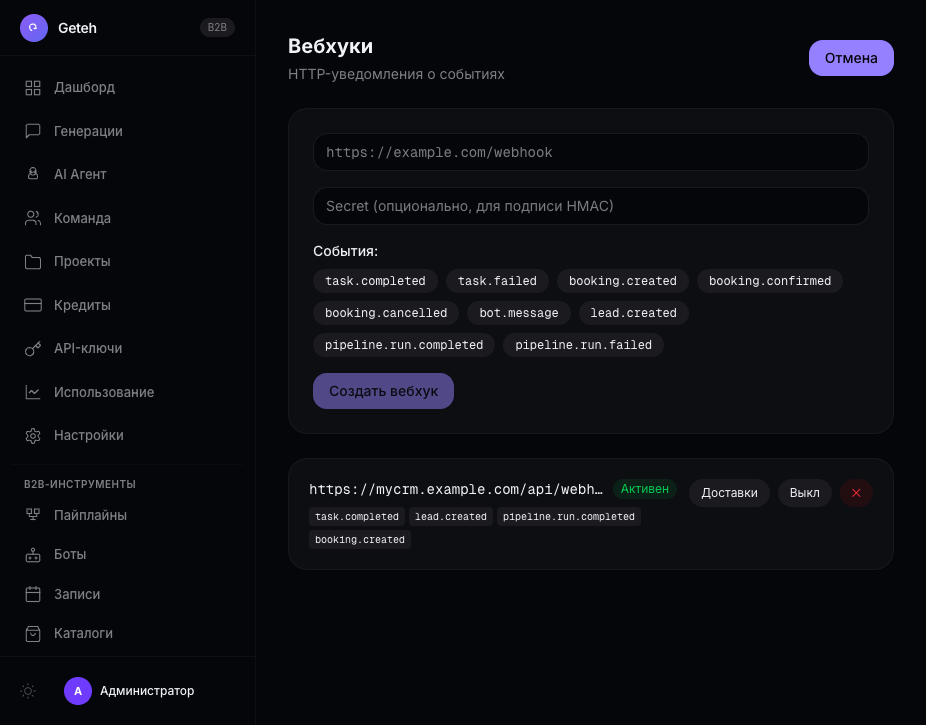Click the API-ключи key icon
The height and width of the screenshot is (725, 926).
tap(33, 348)
